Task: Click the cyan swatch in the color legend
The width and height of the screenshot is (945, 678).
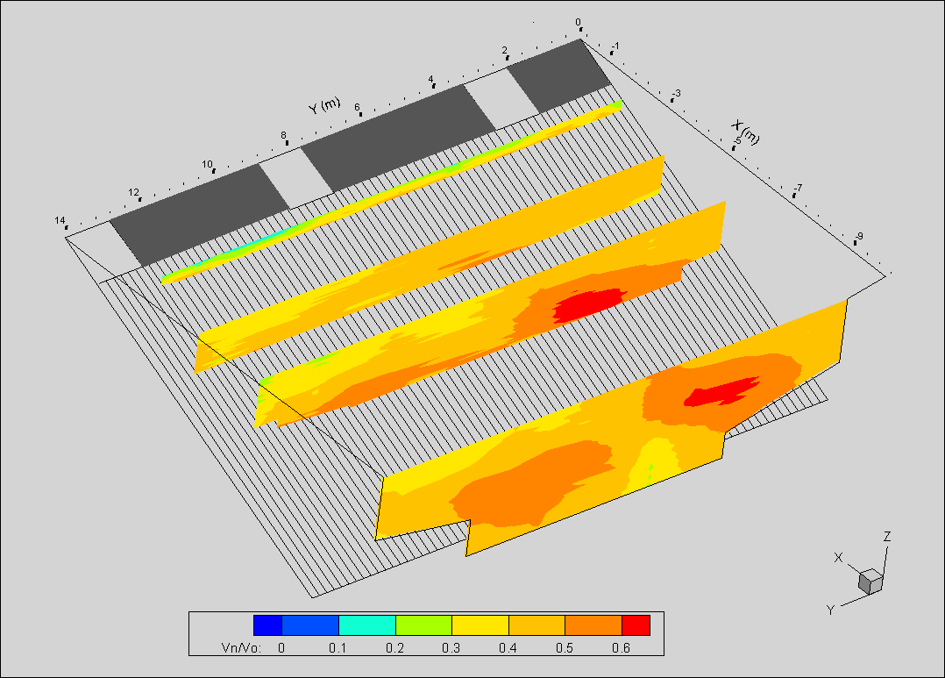Action: (x=367, y=625)
